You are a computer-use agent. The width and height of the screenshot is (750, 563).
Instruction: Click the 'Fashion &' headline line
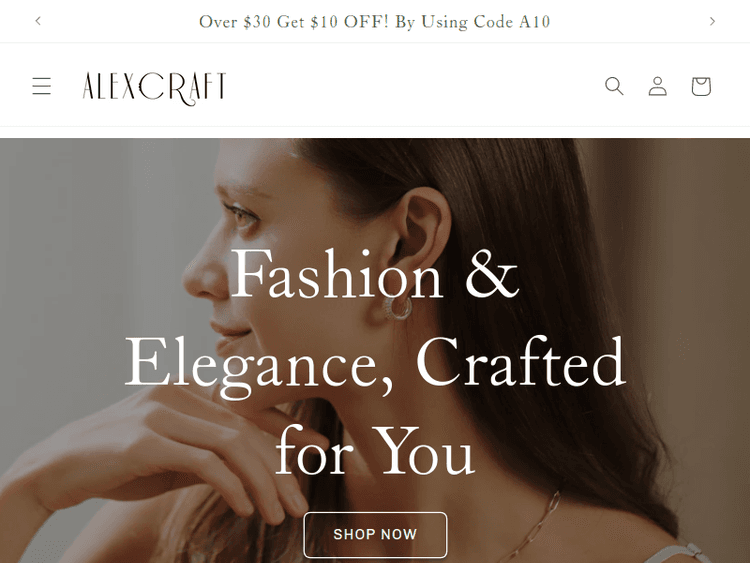375,275
